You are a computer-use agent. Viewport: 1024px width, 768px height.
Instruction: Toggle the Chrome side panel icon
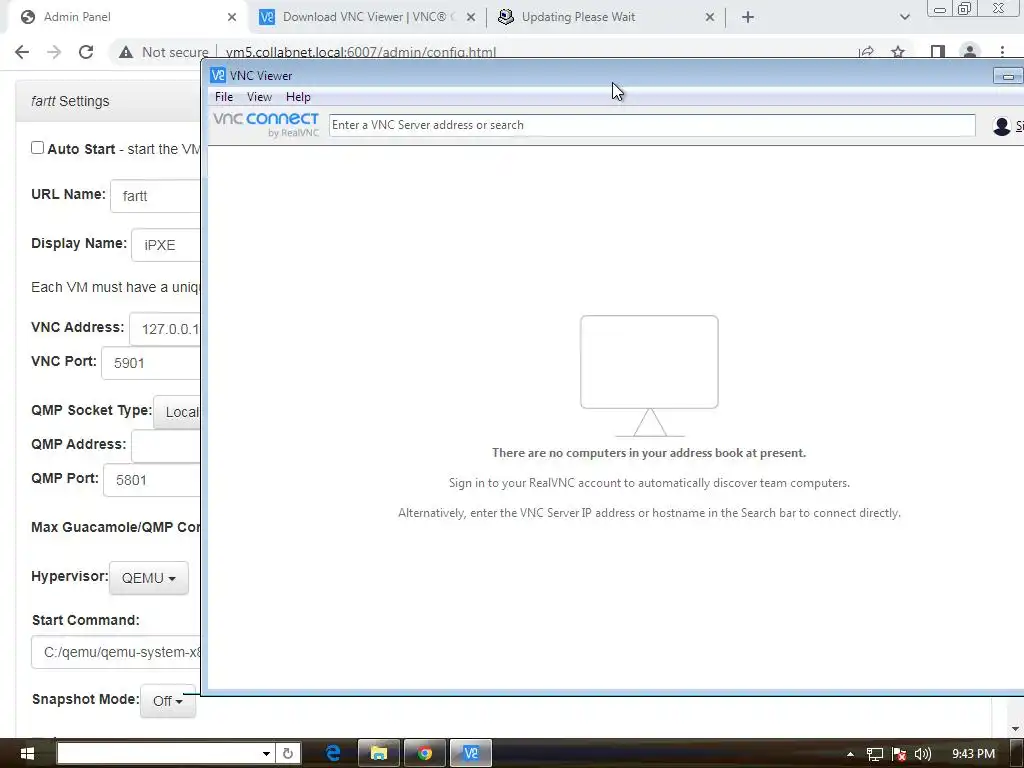pyautogui.click(x=938, y=52)
